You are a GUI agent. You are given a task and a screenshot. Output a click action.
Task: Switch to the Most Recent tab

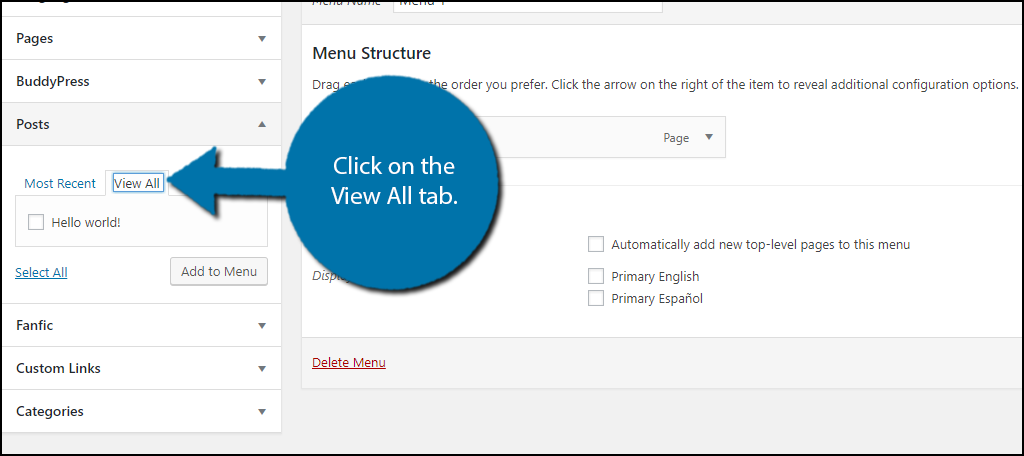tap(60, 184)
